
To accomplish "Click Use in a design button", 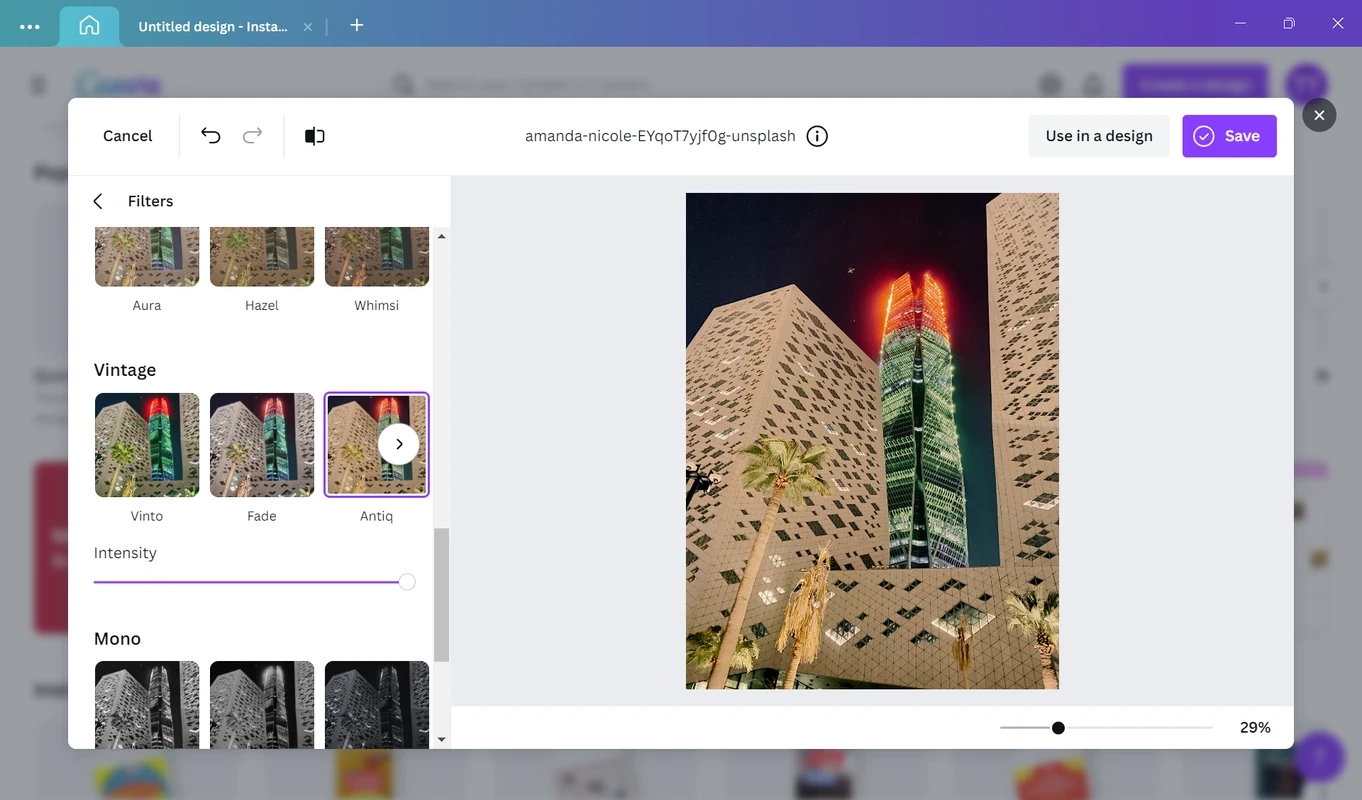I will click(1099, 136).
